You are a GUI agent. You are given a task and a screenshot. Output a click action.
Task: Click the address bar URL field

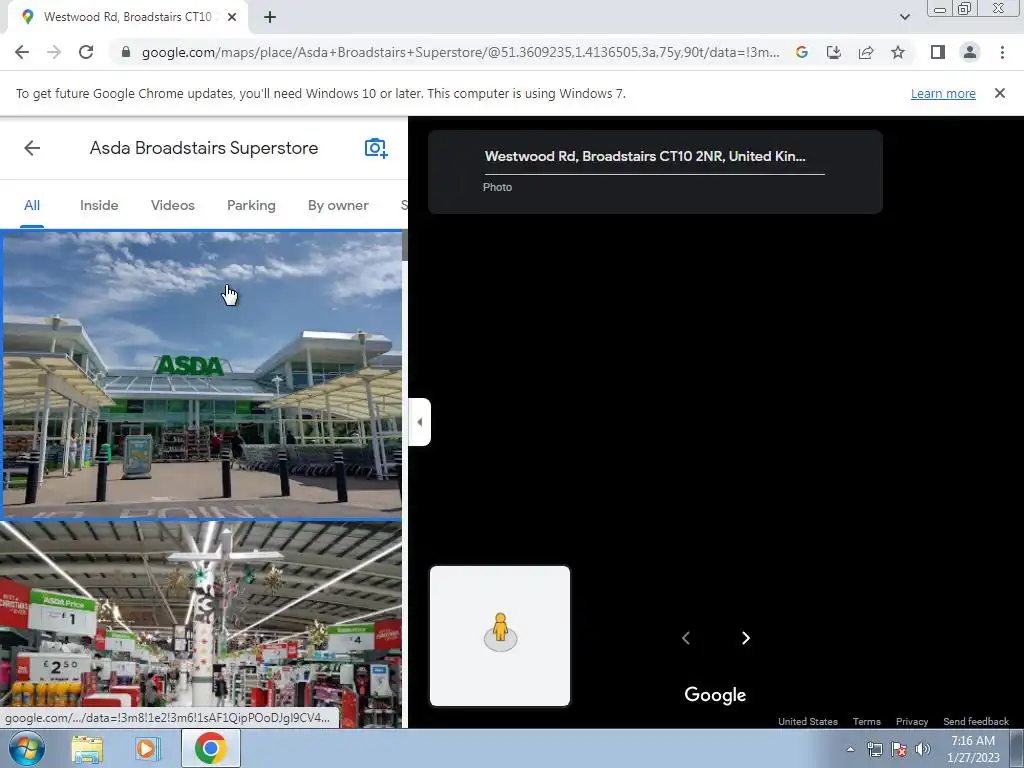point(460,52)
